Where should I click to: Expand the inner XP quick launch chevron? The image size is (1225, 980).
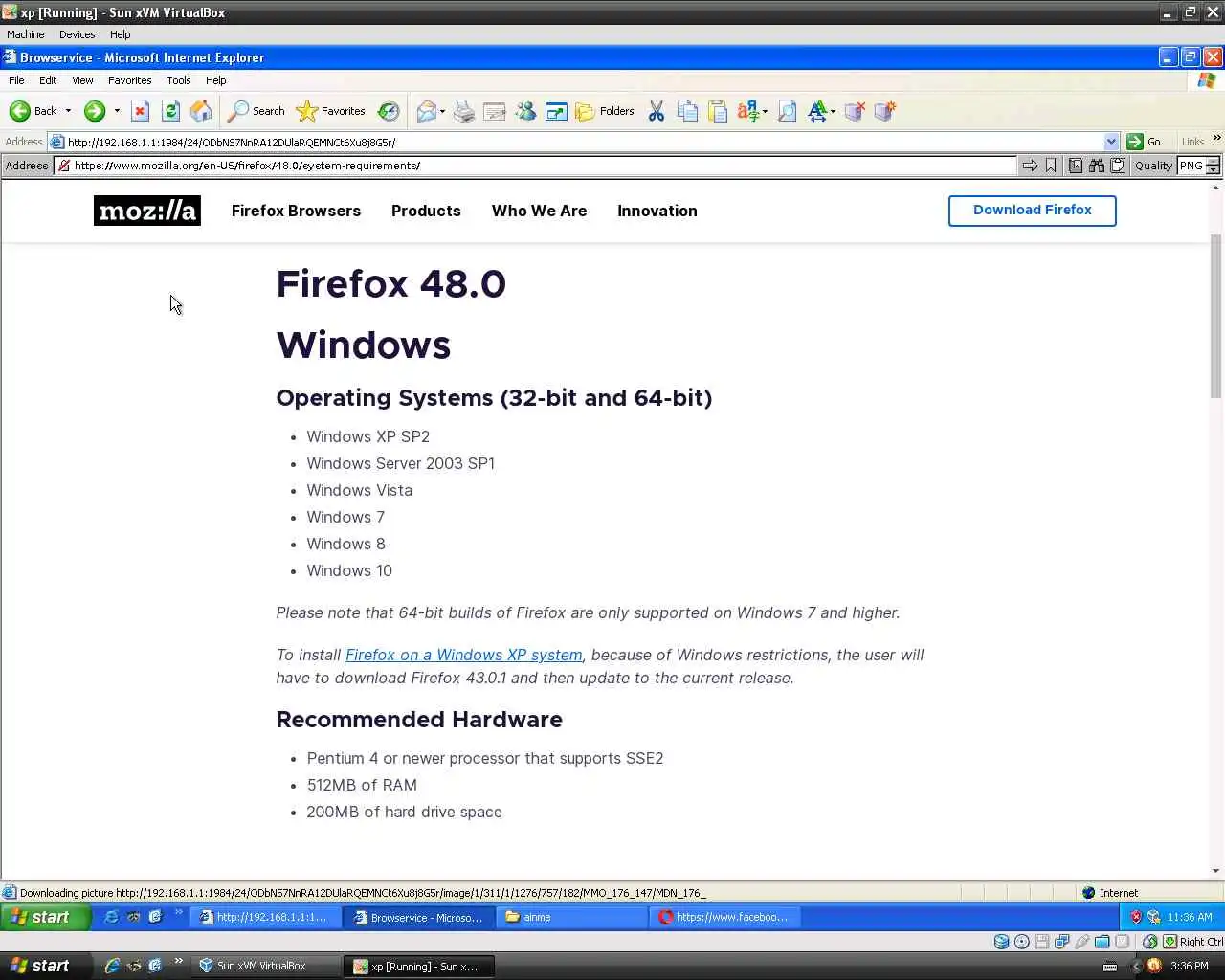(178, 913)
